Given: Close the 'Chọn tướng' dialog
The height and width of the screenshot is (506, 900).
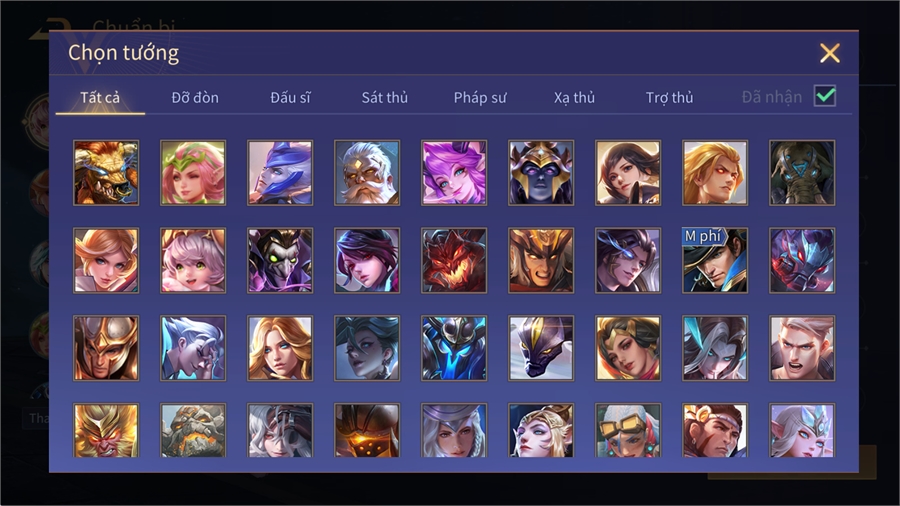Looking at the screenshot, I should (830, 53).
